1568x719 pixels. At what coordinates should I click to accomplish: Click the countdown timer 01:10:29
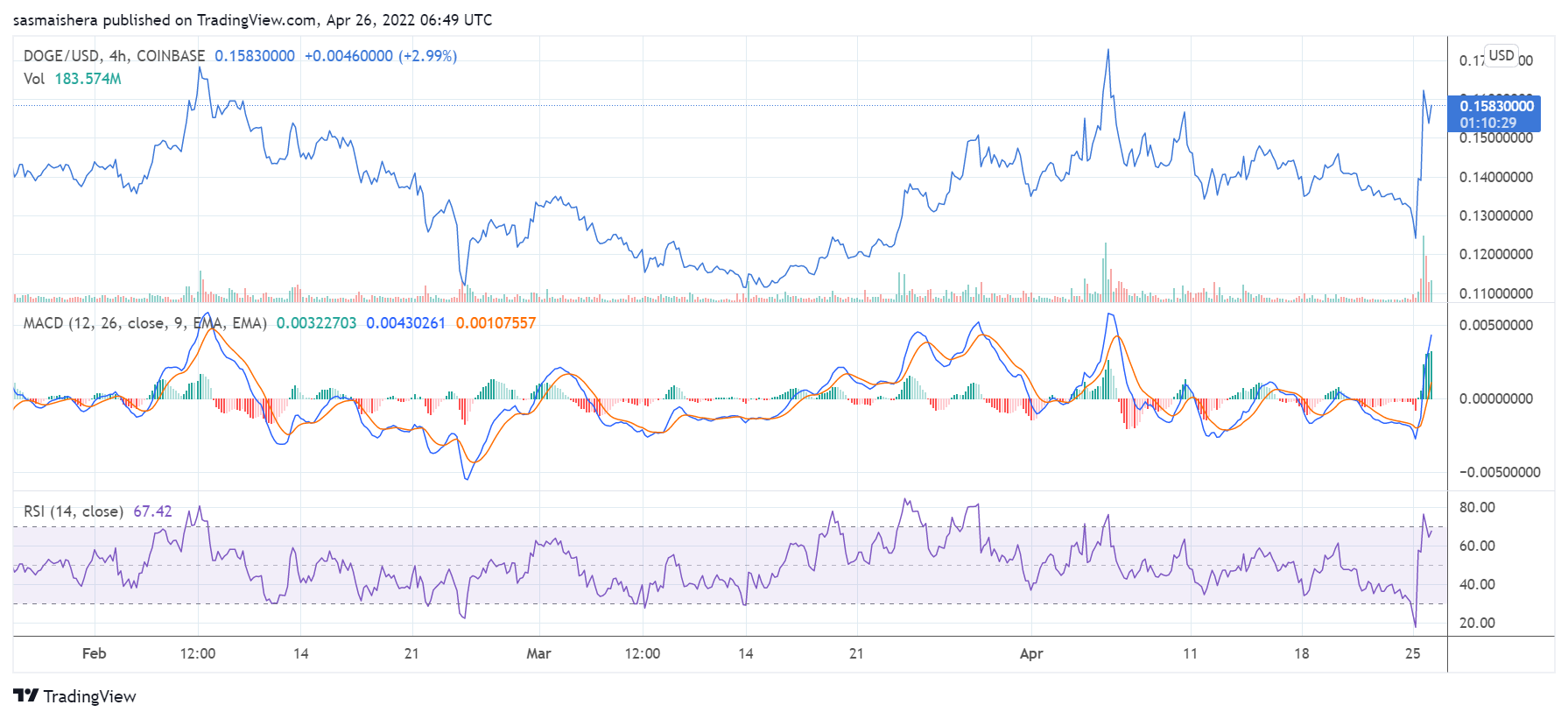[x=1487, y=123]
